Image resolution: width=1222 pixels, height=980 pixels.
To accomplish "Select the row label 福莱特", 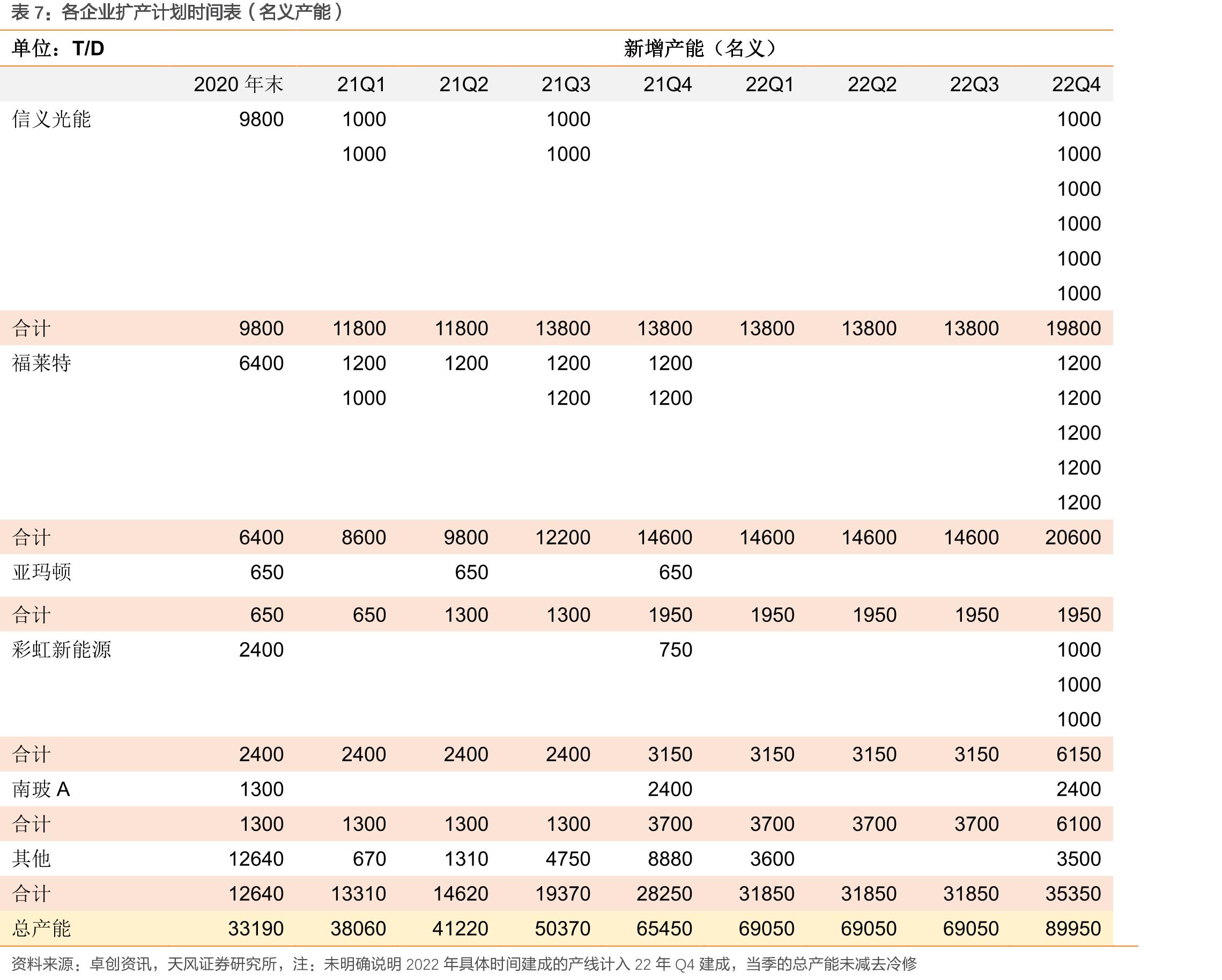I will tap(41, 363).
